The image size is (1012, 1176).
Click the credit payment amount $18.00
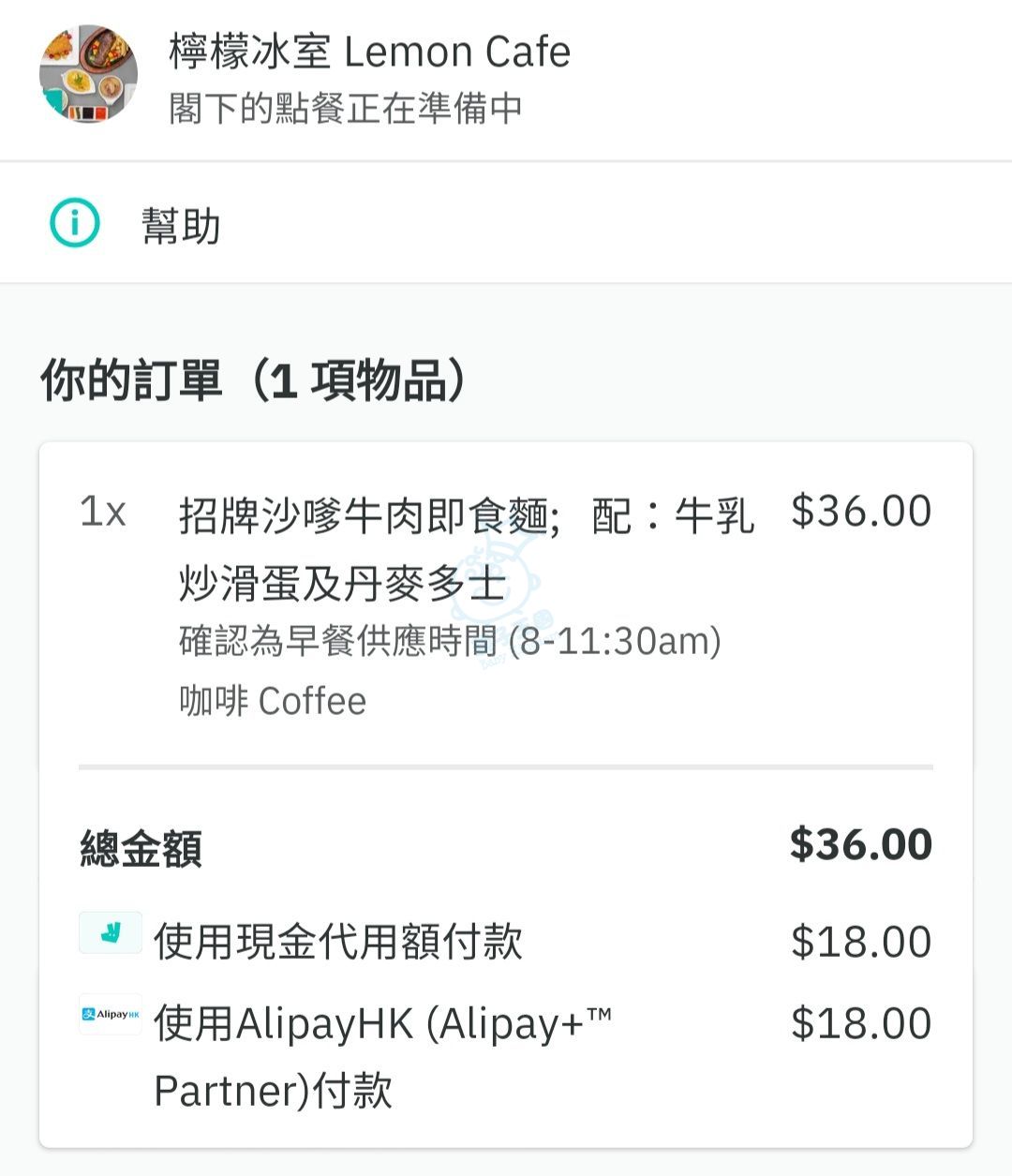click(861, 942)
